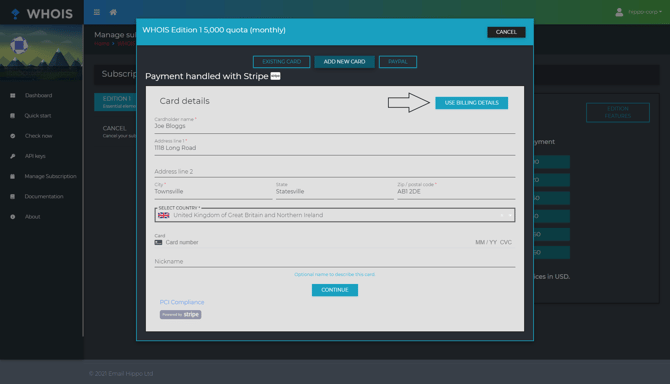Screen dimensions: 670x384
Task: Click the Cancel button in dialog header
Action: (x=506, y=32)
